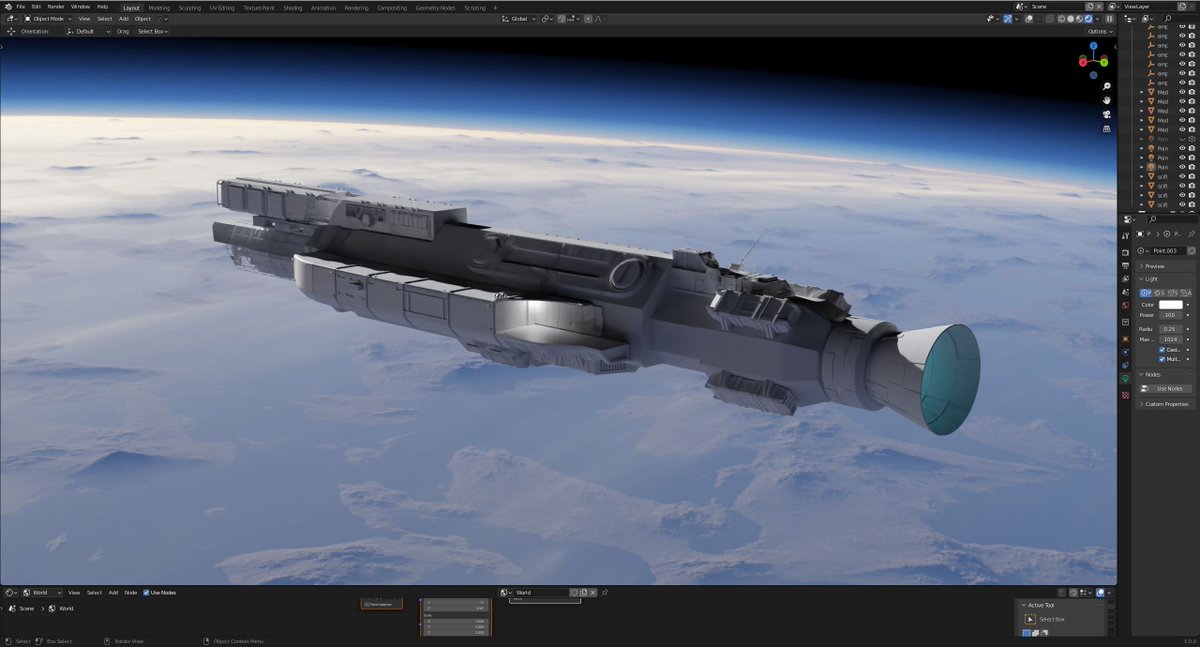This screenshot has height=647, width=1200.
Task: Switch viewport to camera view via the camera icon
Action: [1107, 114]
